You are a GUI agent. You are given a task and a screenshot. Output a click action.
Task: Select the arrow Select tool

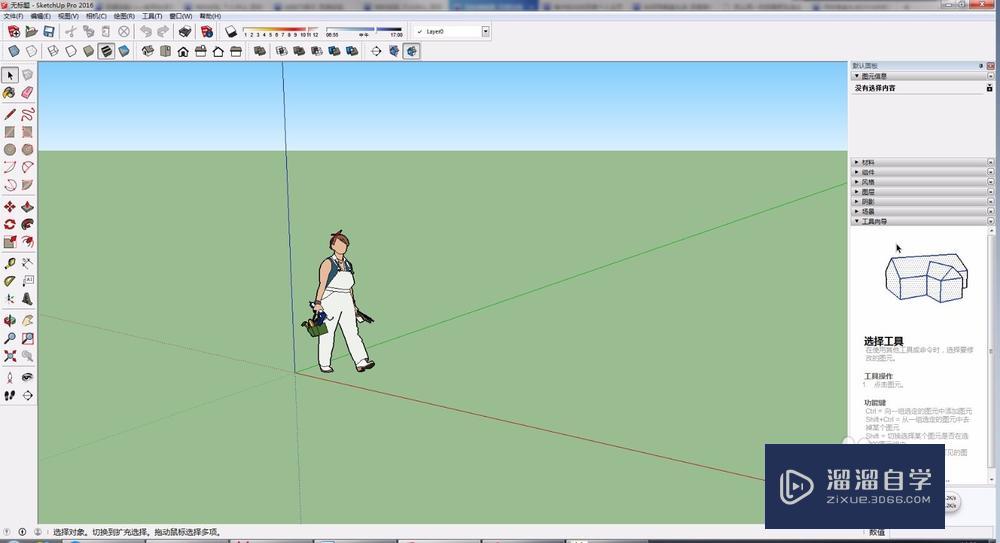tap(10, 75)
